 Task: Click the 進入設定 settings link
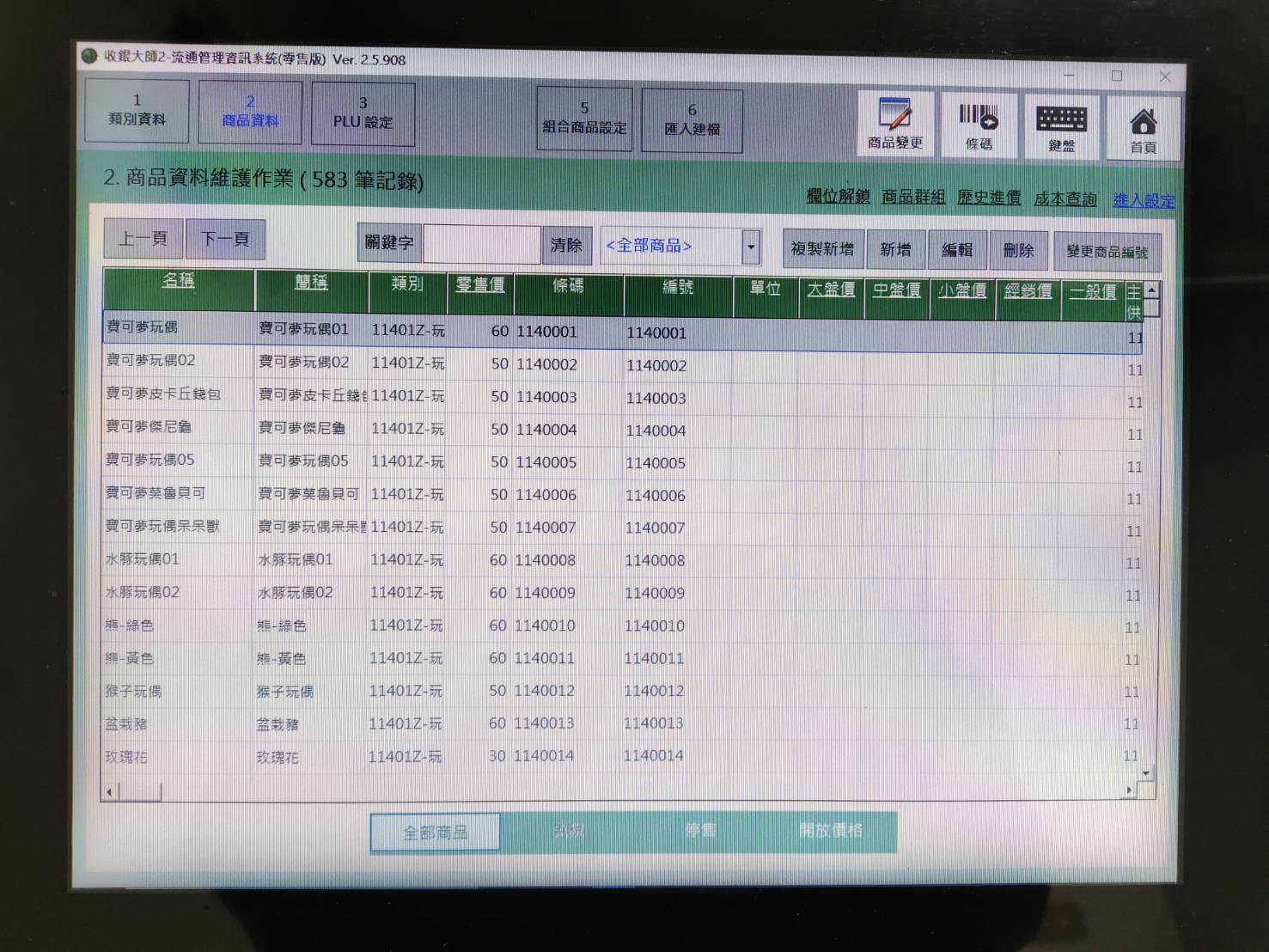pyautogui.click(x=1143, y=200)
